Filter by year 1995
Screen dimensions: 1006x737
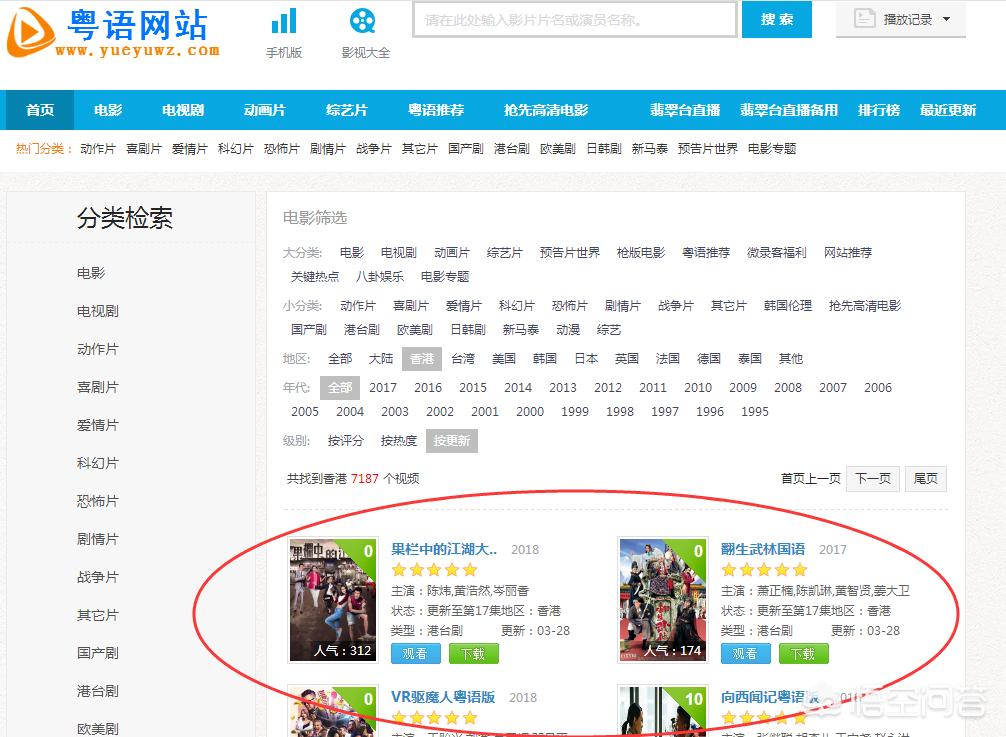pos(755,412)
